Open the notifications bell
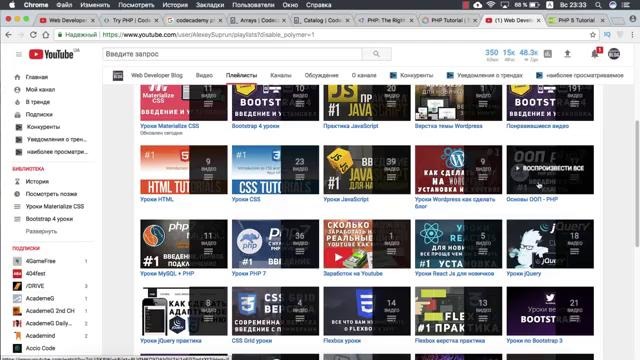This screenshot has width=640, height=360. point(595,54)
